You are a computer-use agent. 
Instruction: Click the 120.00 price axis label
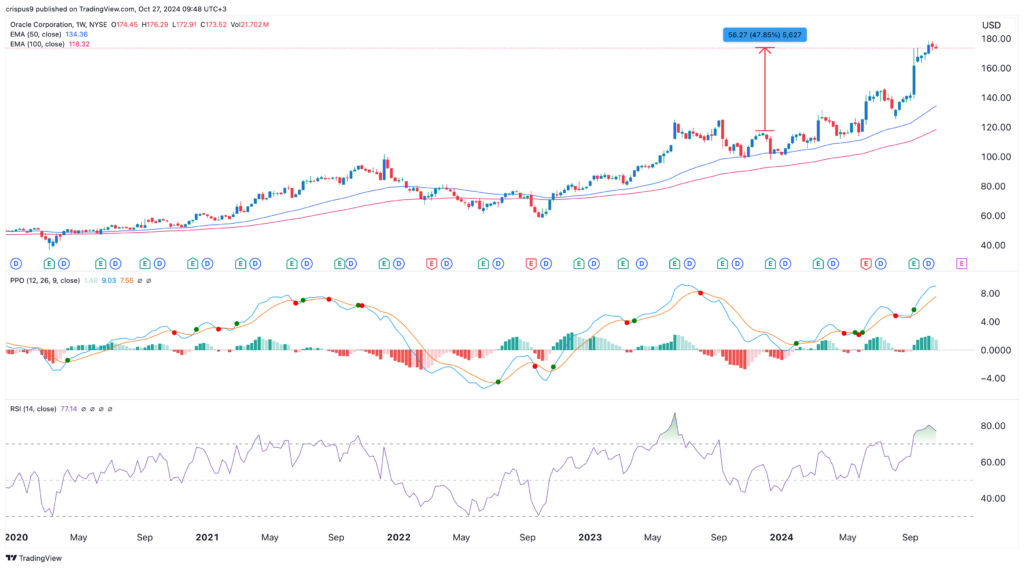996,127
